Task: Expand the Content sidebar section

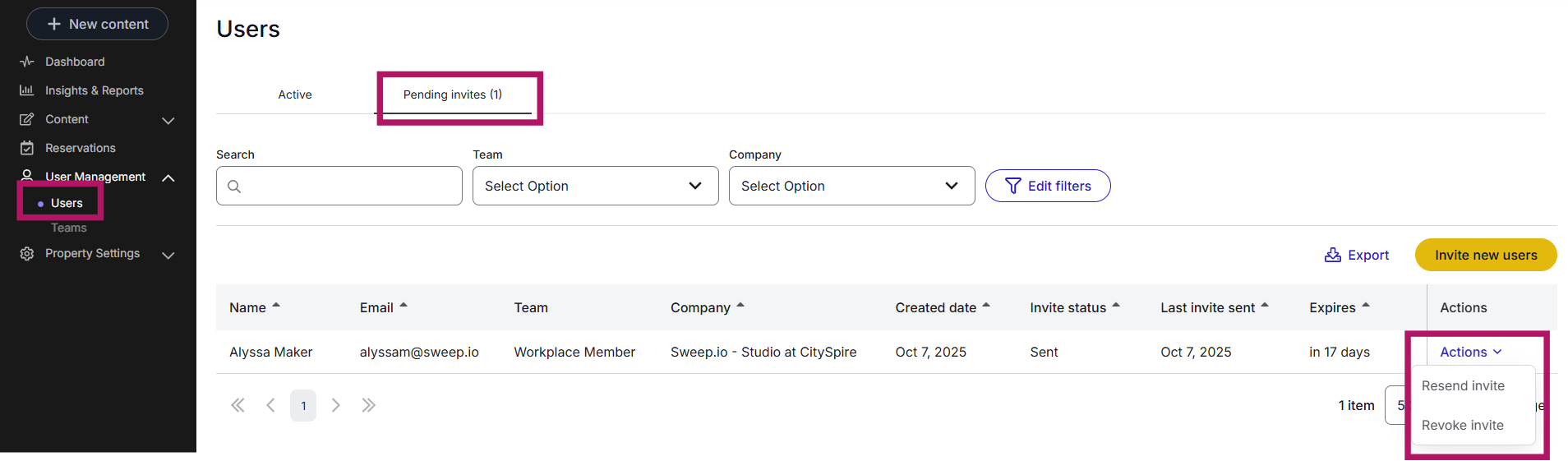Action: [x=168, y=120]
